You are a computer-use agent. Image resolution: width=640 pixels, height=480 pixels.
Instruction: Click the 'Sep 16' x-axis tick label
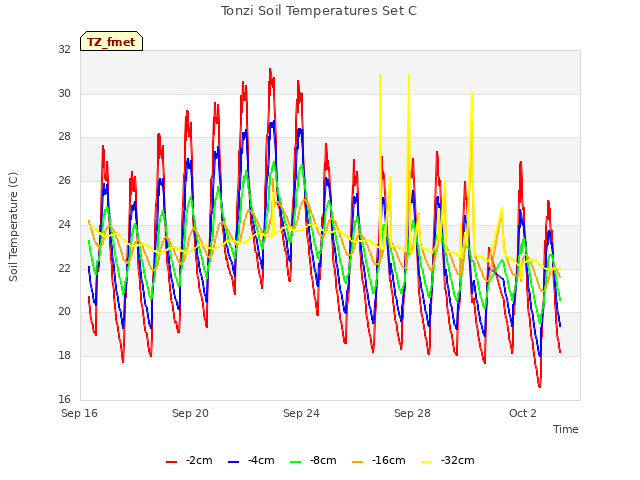pyautogui.click(x=80, y=413)
